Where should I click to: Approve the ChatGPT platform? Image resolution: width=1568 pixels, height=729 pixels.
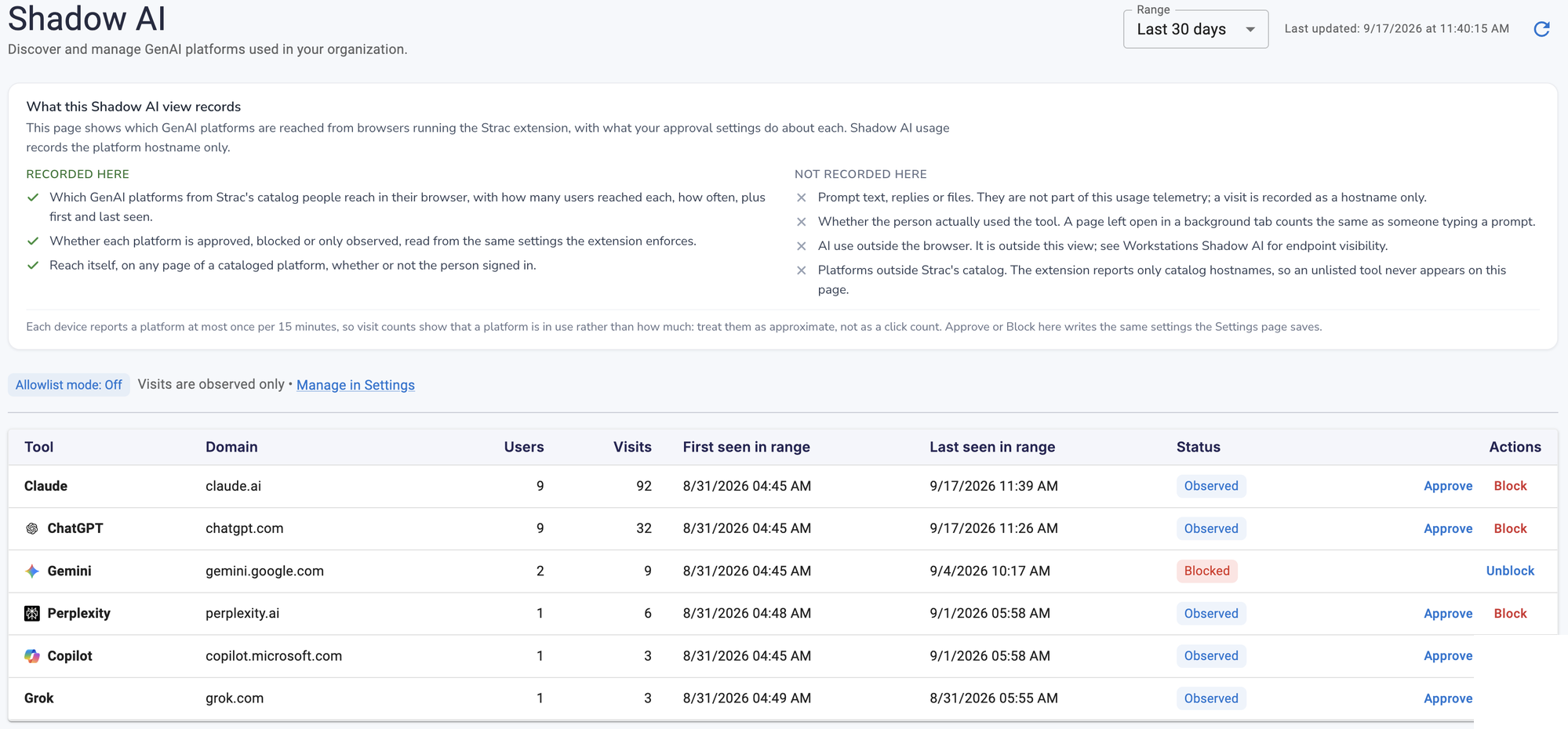click(x=1448, y=528)
